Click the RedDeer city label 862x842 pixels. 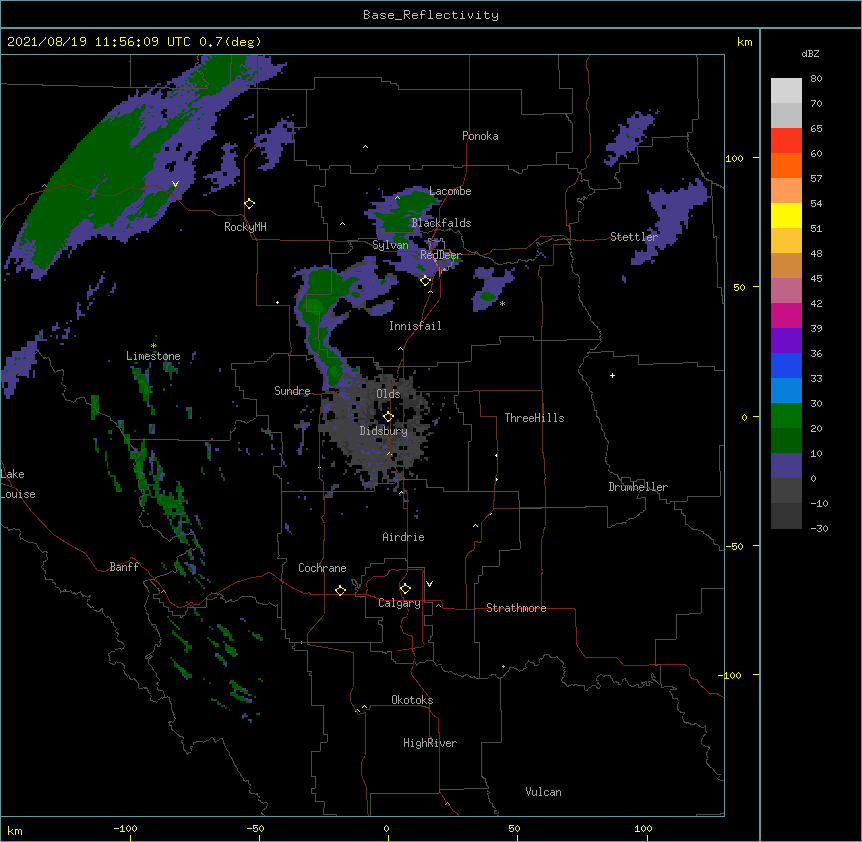click(x=440, y=255)
